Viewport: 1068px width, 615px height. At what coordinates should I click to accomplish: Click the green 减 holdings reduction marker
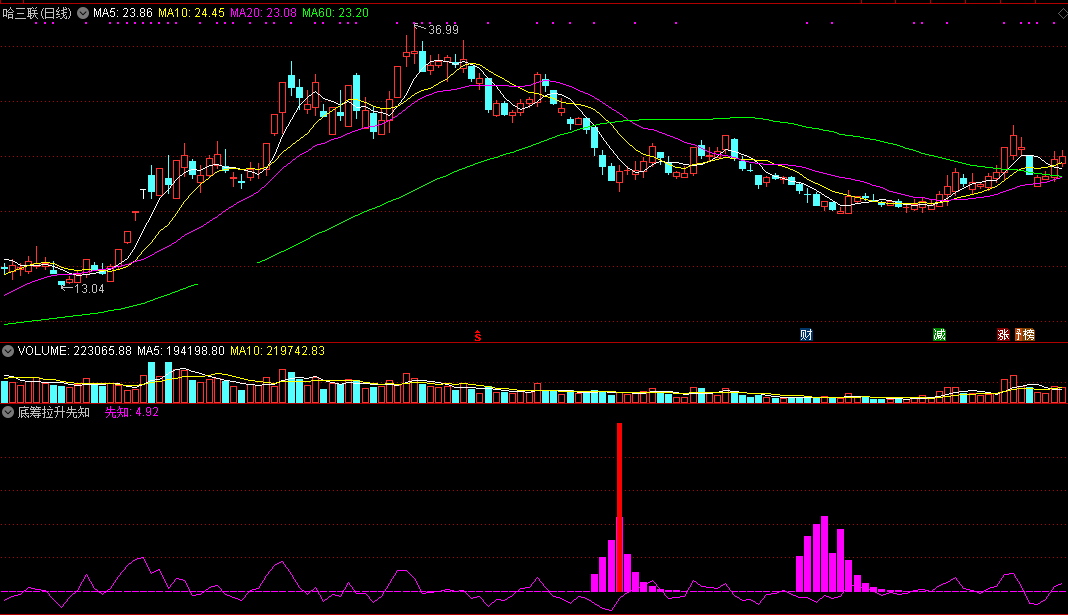pyautogui.click(x=939, y=334)
